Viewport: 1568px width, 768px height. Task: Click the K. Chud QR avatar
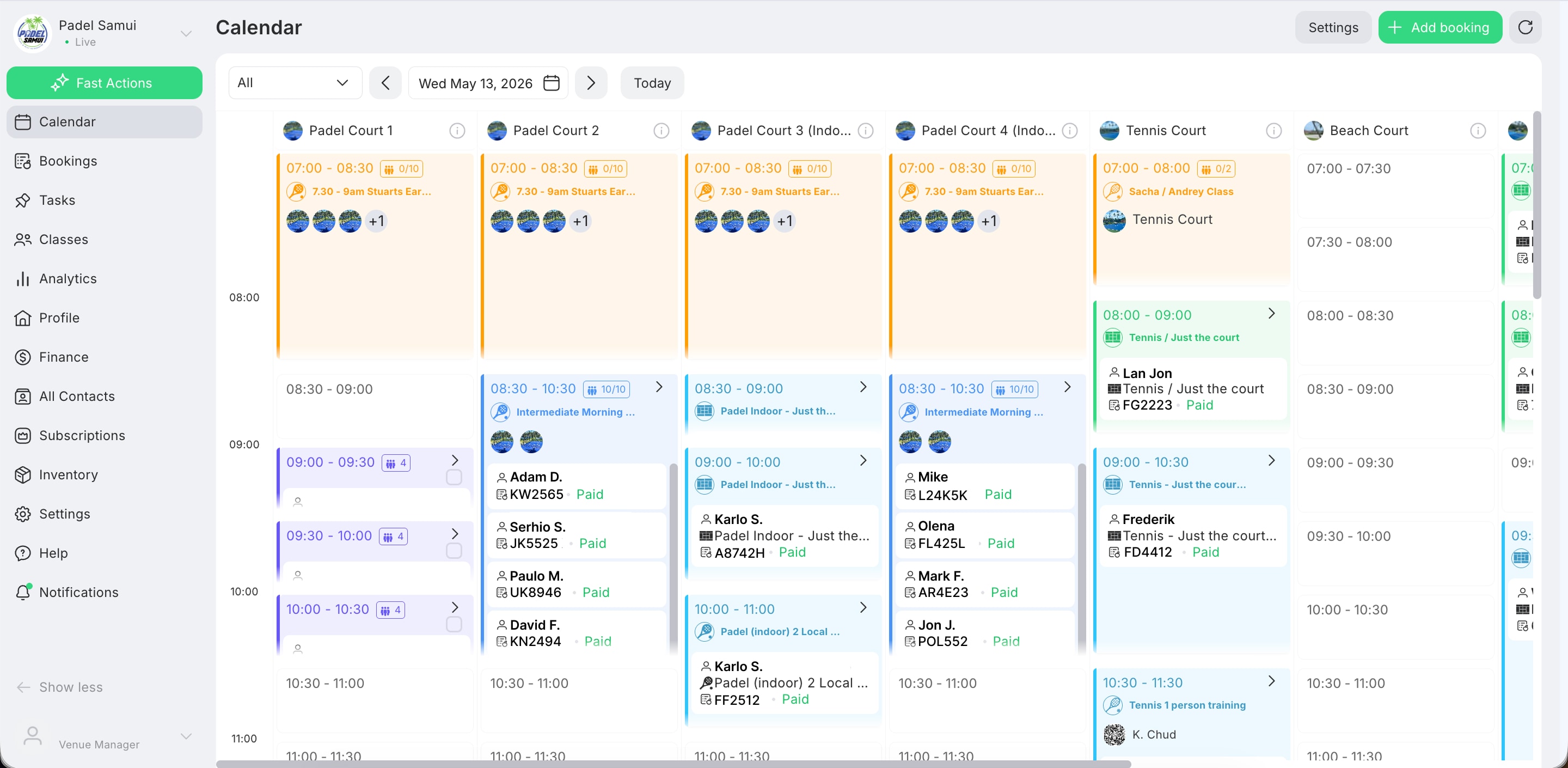coord(1114,735)
